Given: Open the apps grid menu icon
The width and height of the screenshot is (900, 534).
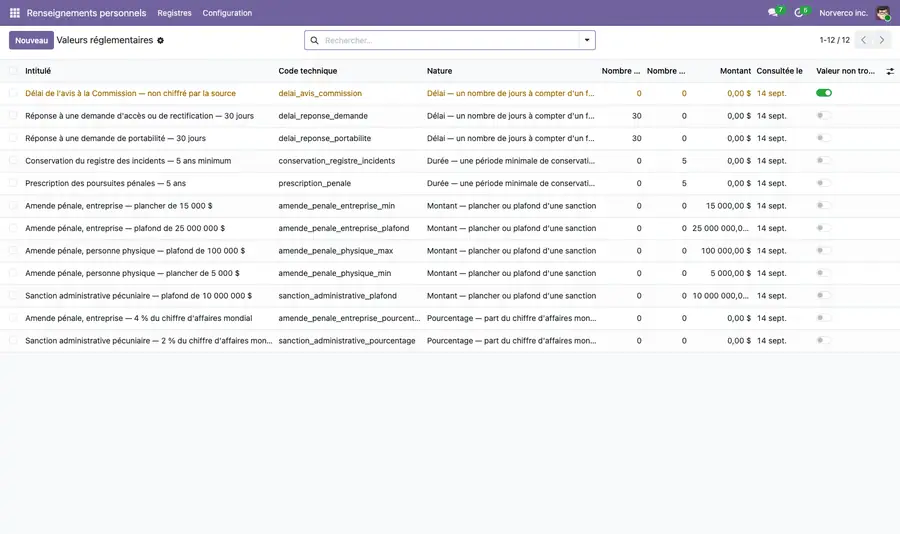Looking at the screenshot, I should (14, 13).
